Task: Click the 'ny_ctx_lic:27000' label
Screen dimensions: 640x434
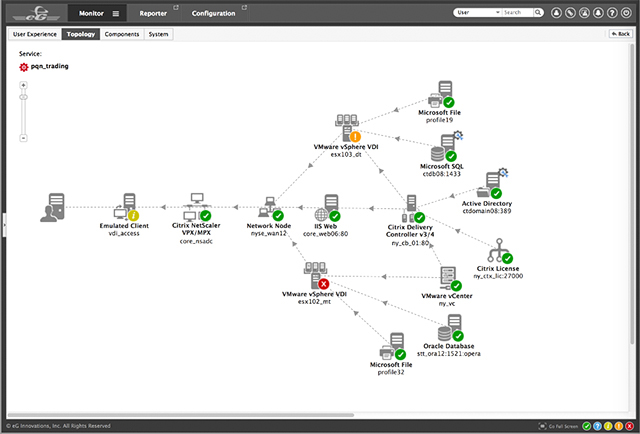Action: pos(498,276)
